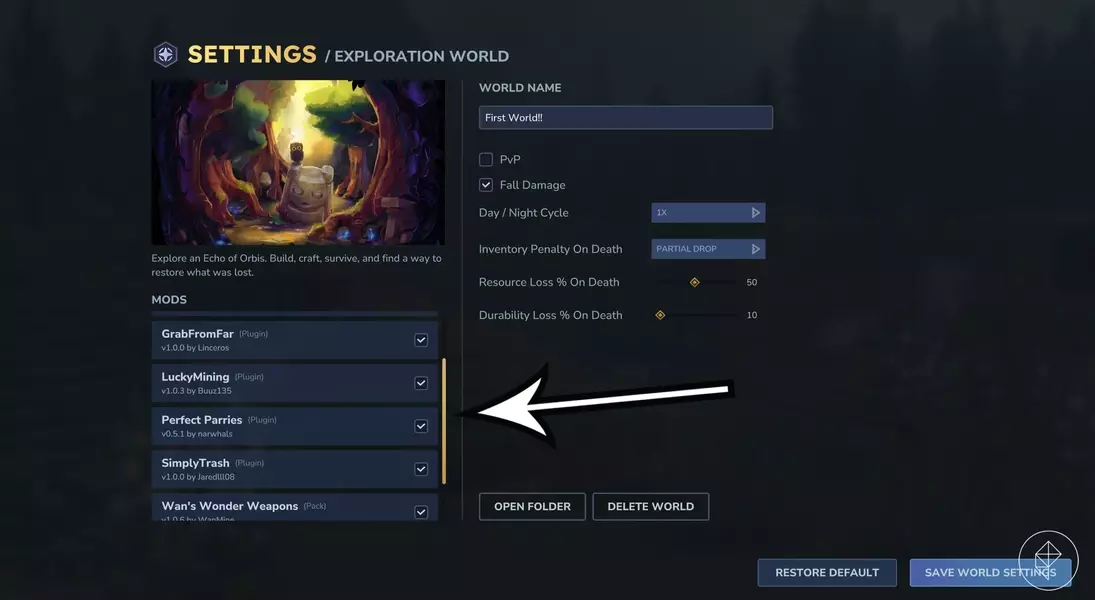Select the GrabFromFar mod row
Image resolution: width=1095 pixels, height=600 pixels.
295,340
